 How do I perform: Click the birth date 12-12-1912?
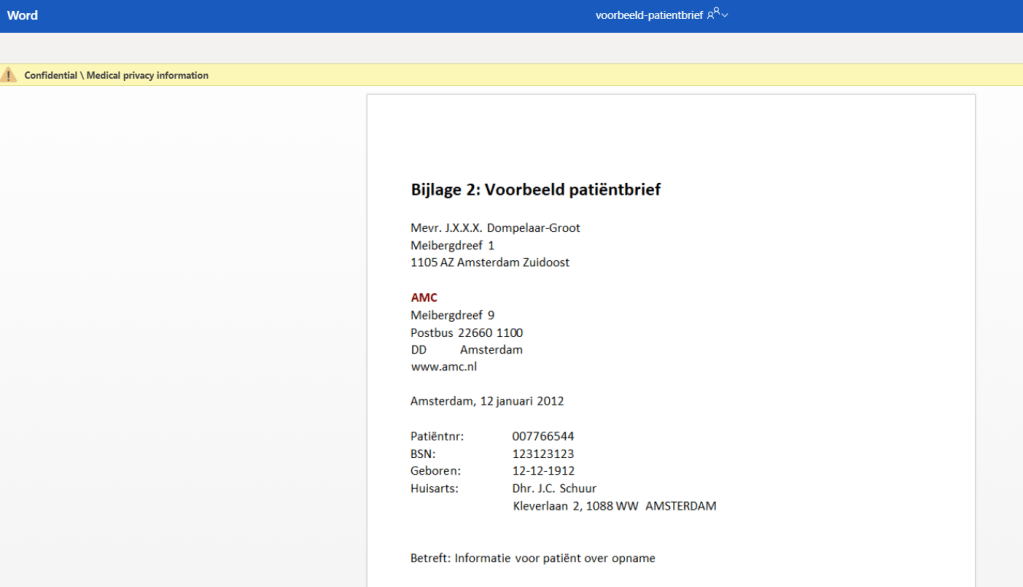543,470
